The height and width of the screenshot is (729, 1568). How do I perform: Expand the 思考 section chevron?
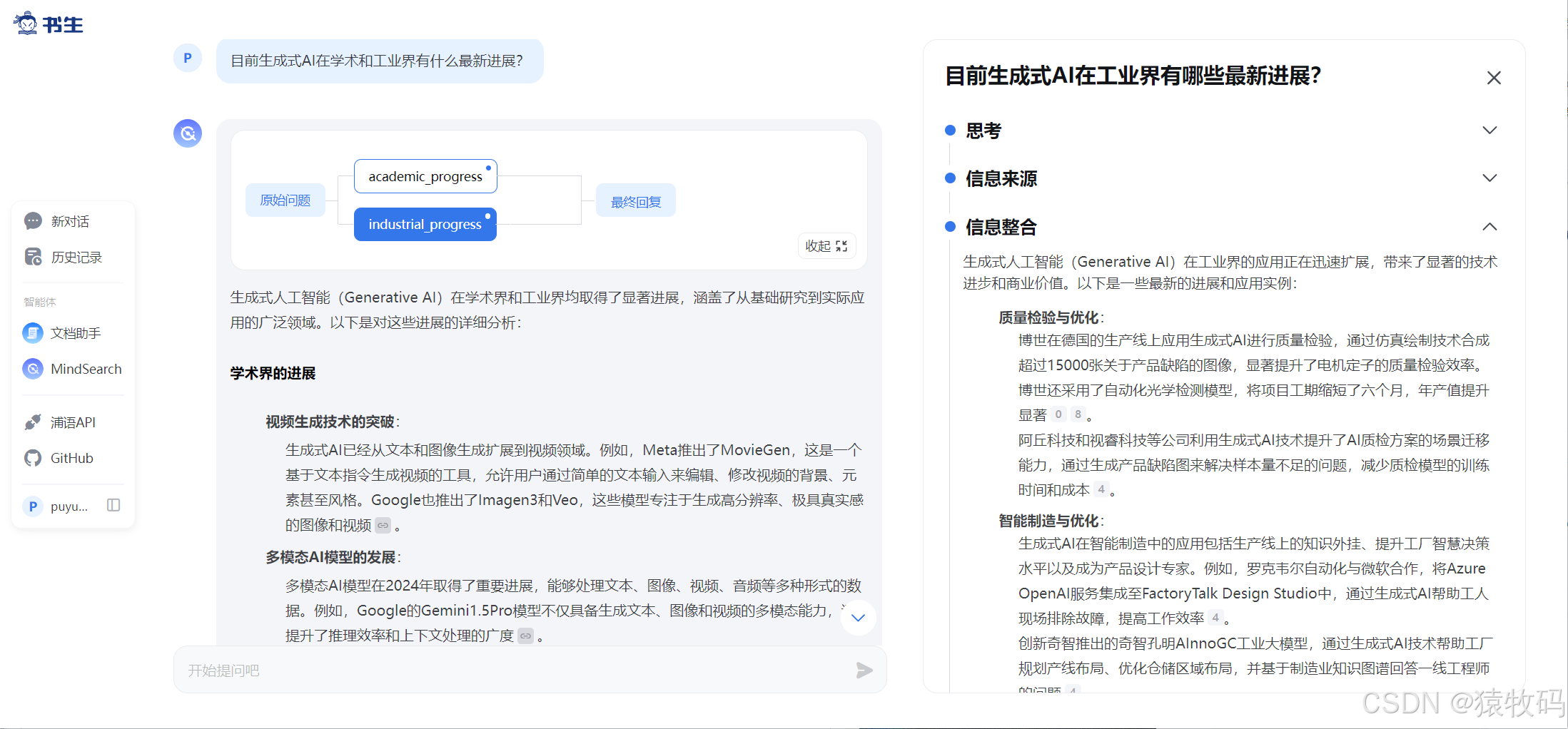coord(1489,130)
